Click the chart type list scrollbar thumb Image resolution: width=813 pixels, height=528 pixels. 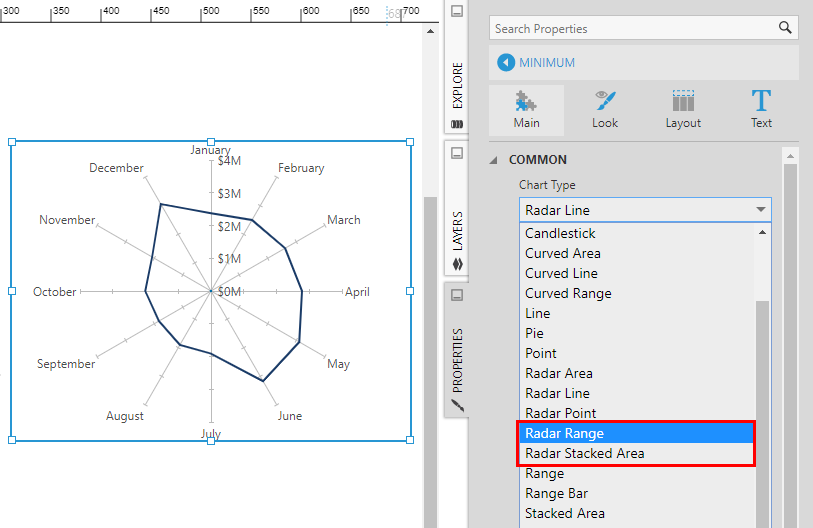click(762, 414)
